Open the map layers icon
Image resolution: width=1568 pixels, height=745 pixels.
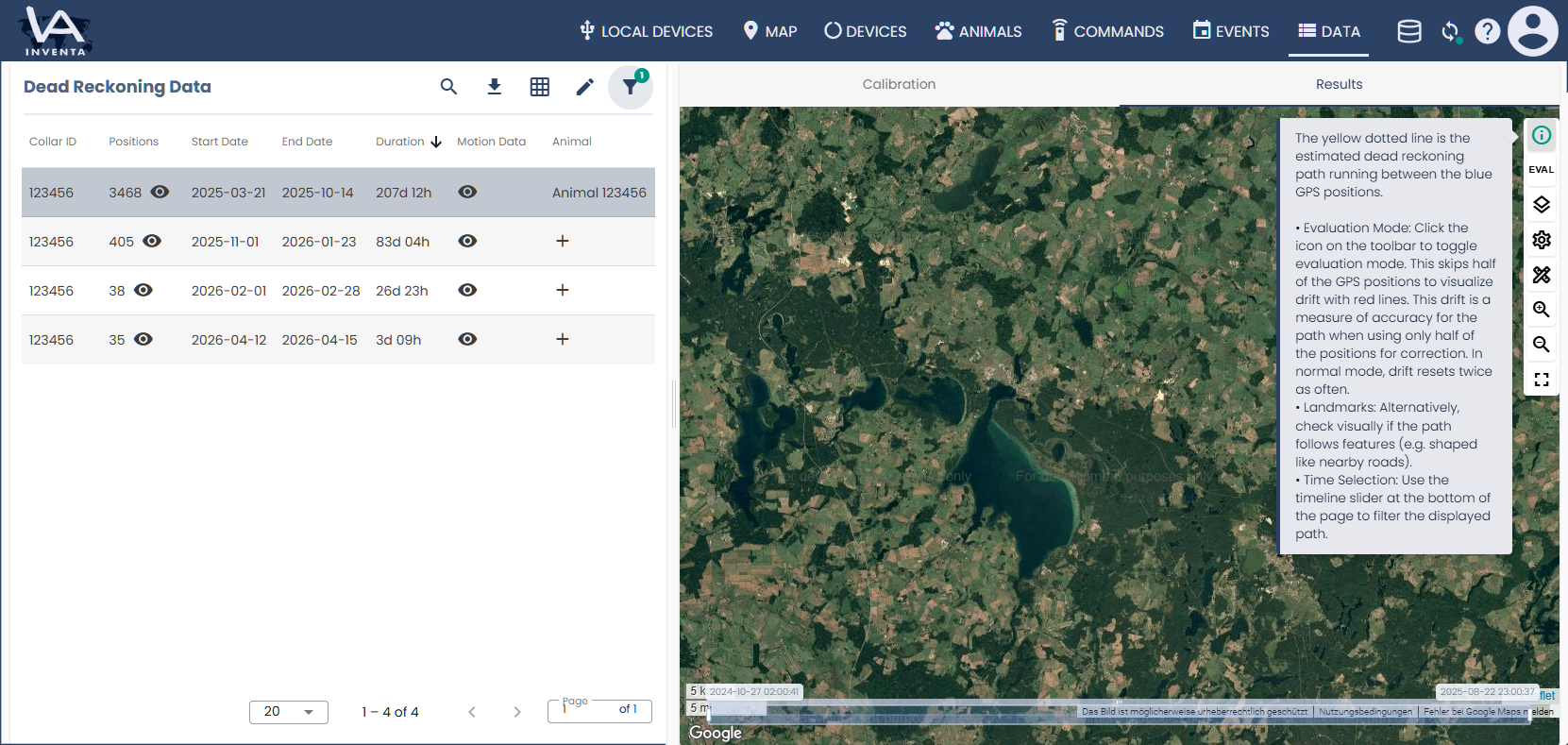click(1541, 205)
